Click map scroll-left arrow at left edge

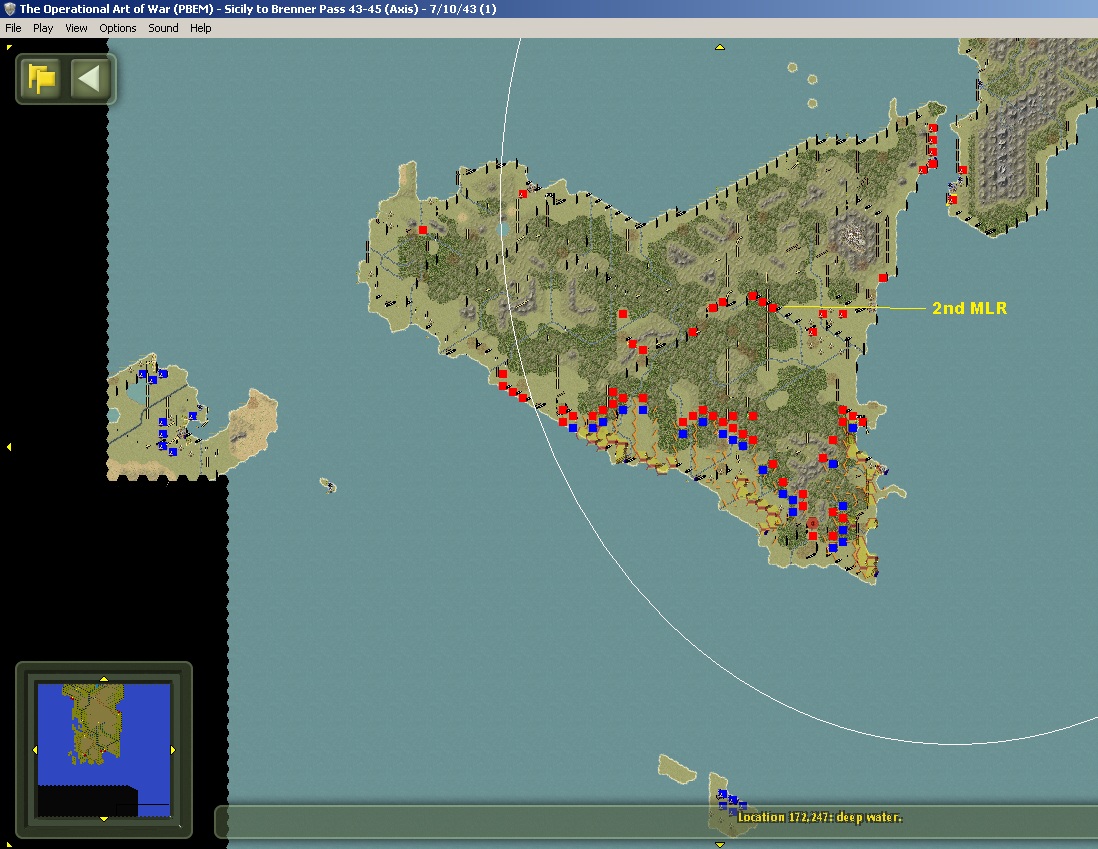pos(9,447)
